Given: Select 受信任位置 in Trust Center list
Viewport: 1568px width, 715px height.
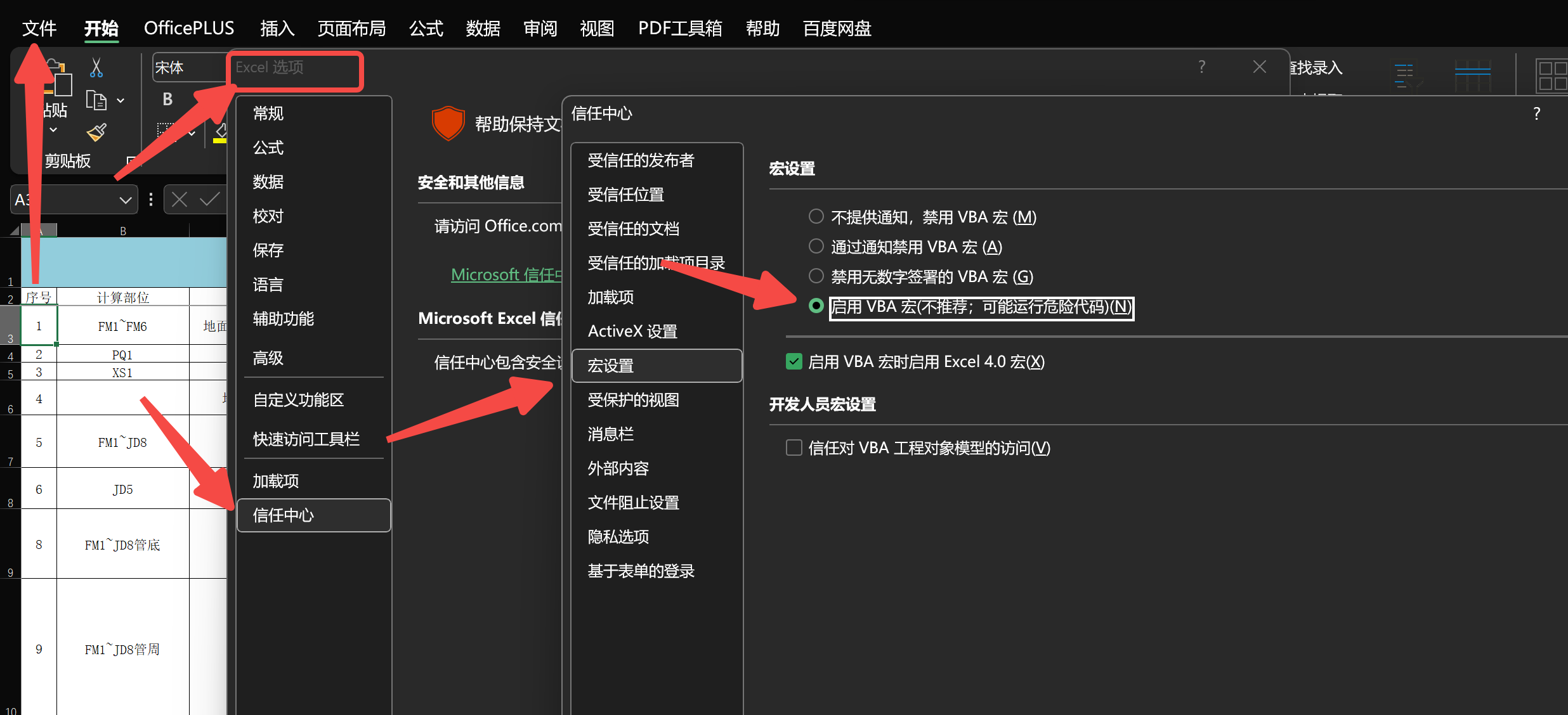Looking at the screenshot, I should point(657,195).
